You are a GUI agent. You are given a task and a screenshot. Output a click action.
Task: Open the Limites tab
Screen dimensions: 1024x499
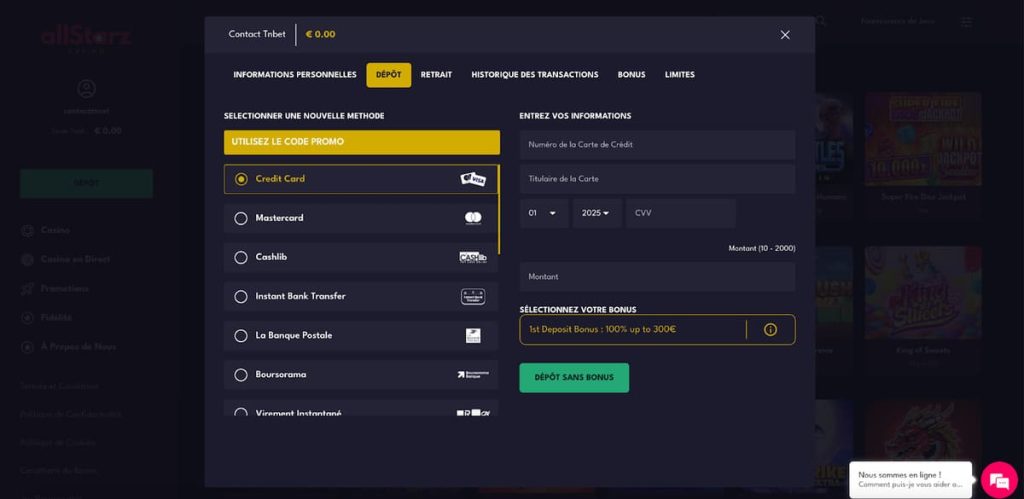(x=680, y=75)
